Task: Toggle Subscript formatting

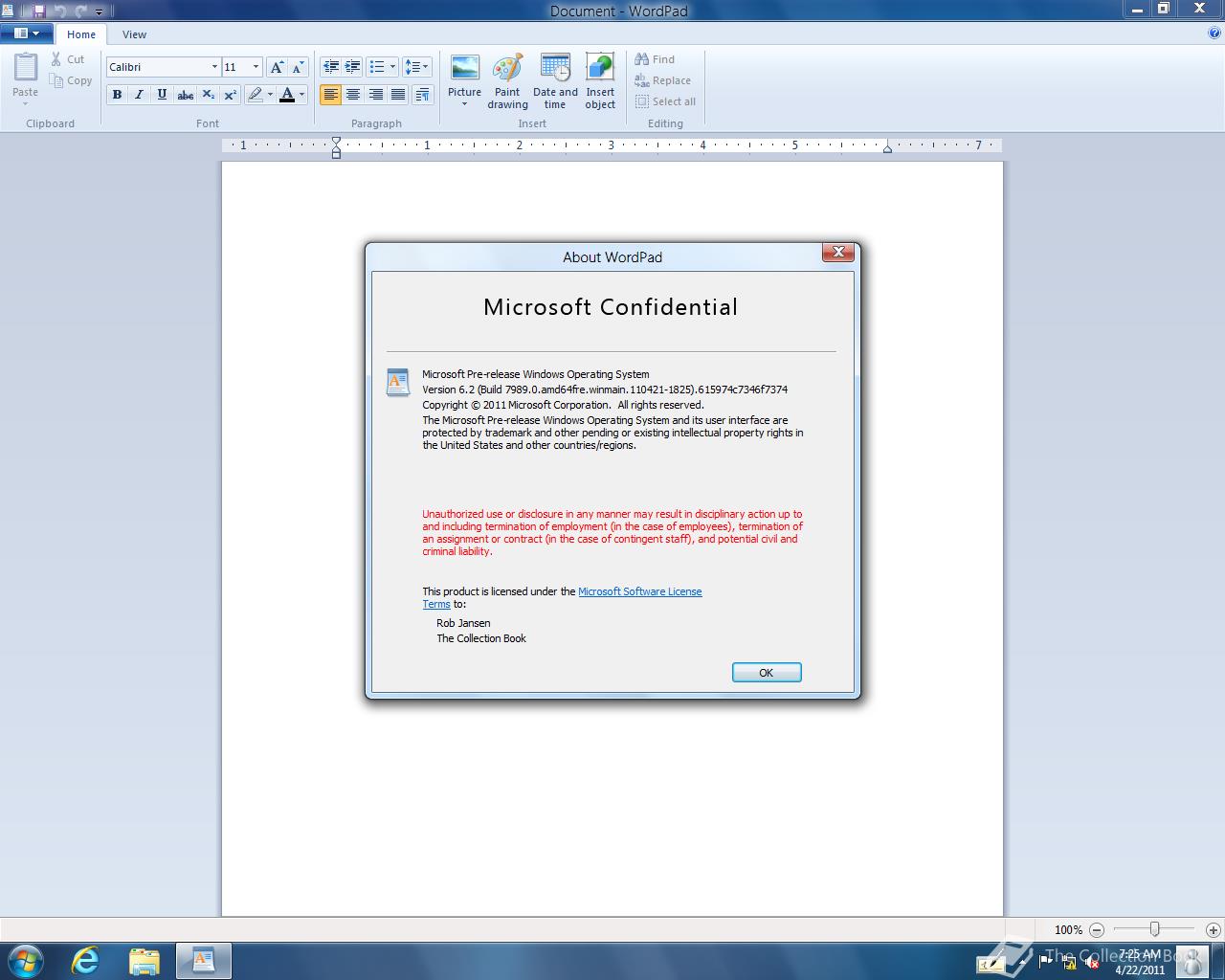Action: pos(208,94)
